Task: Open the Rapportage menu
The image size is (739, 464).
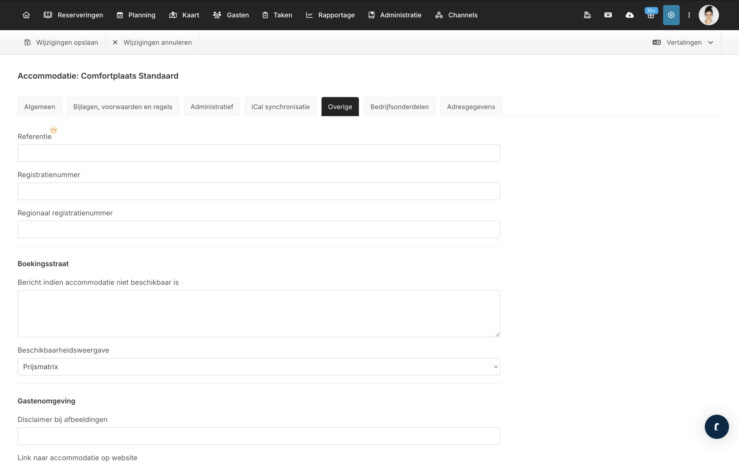Action: pos(330,15)
